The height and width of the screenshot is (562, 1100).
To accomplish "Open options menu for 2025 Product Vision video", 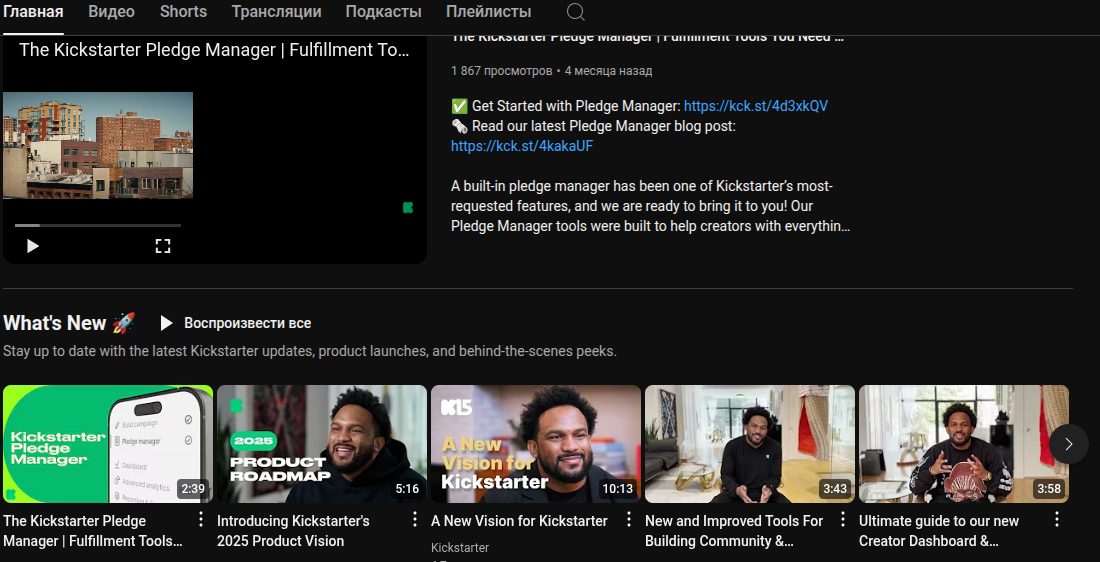I will (x=415, y=519).
